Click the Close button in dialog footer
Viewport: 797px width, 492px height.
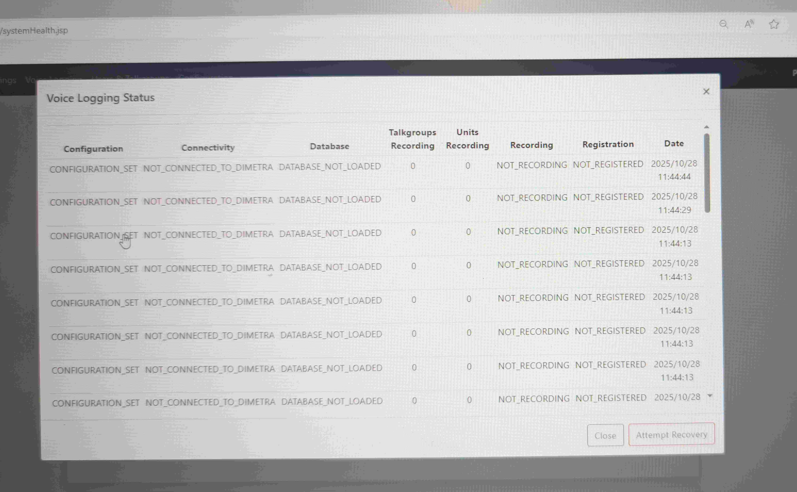coord(605,436)
